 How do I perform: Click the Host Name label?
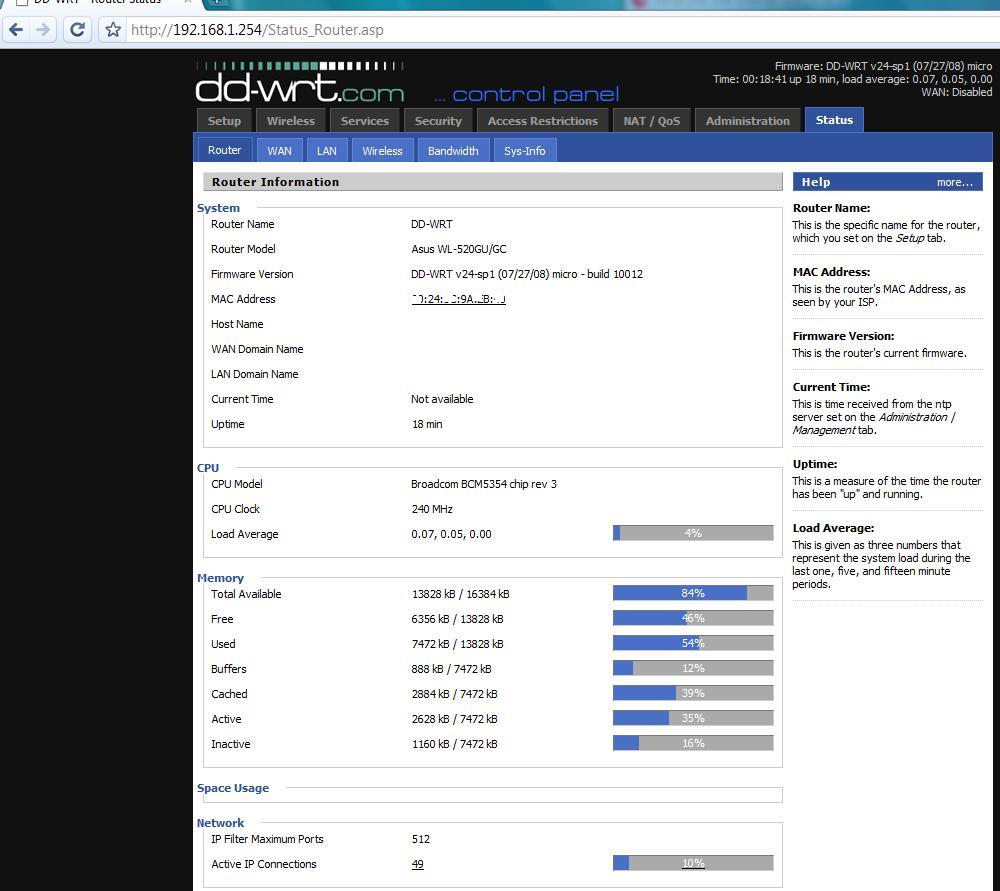click(x=237, y=324)
